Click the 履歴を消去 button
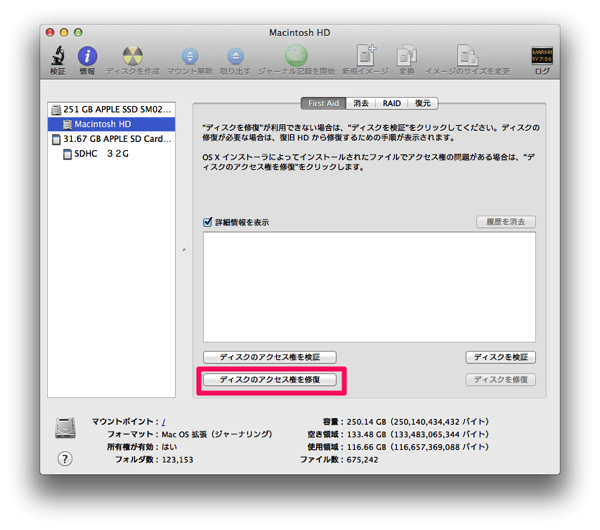 click(505, 222)
